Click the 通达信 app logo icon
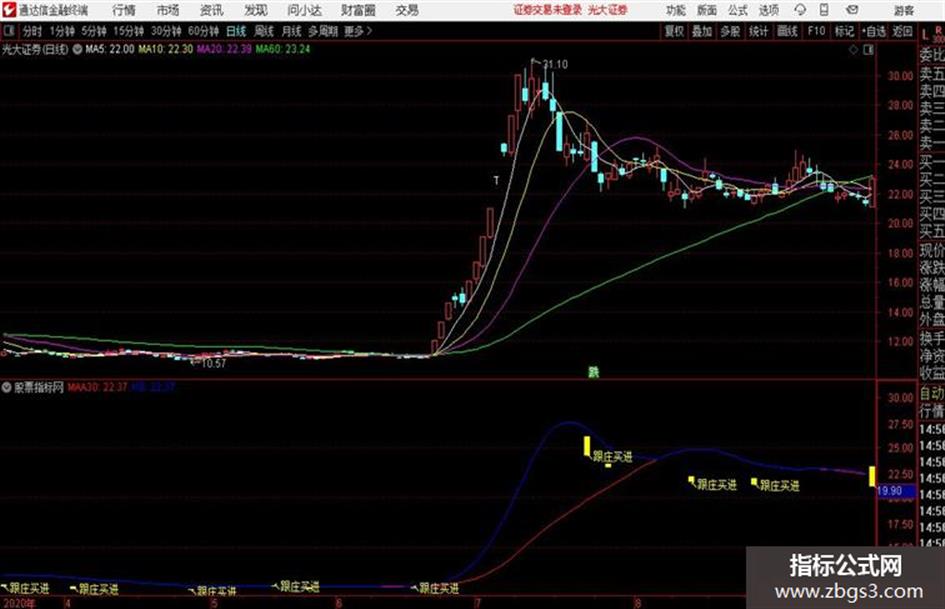 click(8, 10)
